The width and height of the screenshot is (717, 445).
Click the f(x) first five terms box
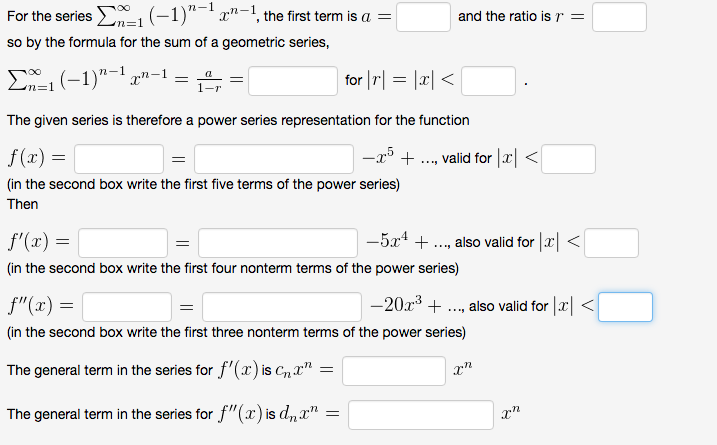(x=273, y=159)
